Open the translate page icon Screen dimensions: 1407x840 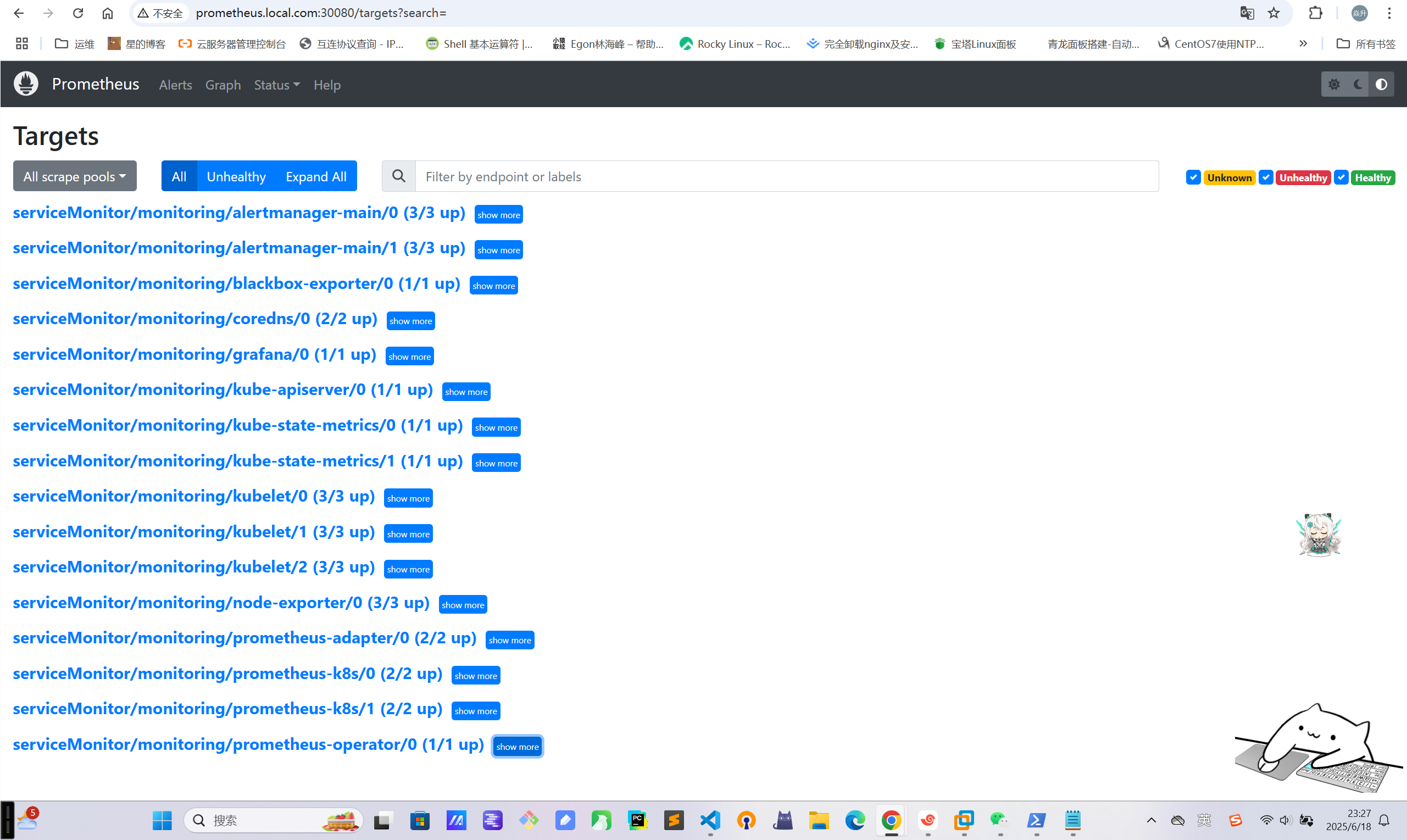[x=1247, y=13]
